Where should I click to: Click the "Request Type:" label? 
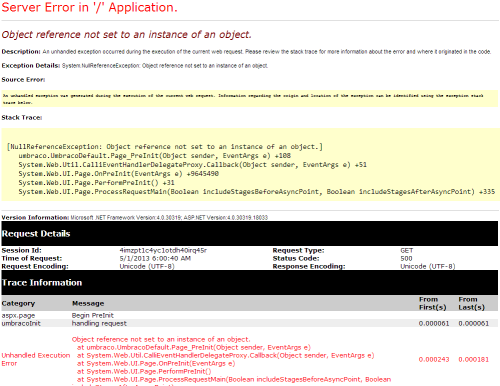coord(298,250)
